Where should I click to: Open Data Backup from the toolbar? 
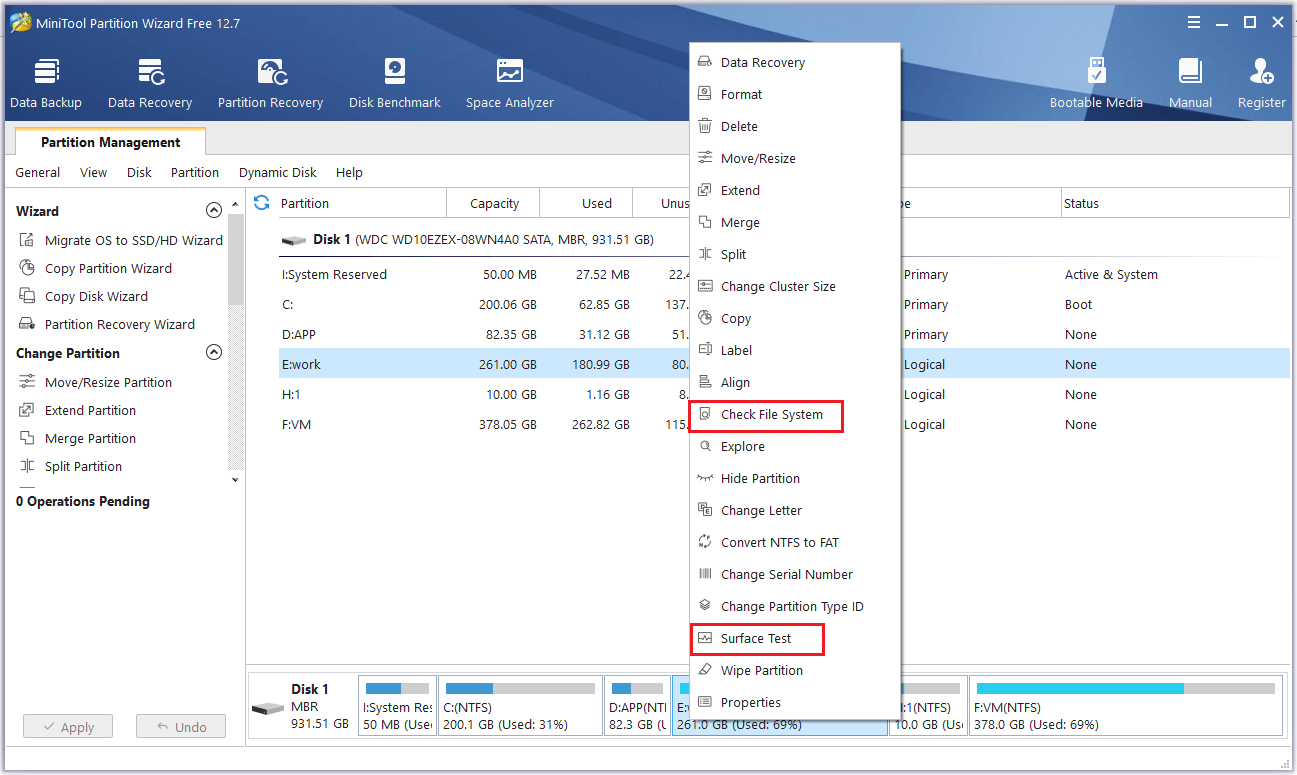(46, 83)
